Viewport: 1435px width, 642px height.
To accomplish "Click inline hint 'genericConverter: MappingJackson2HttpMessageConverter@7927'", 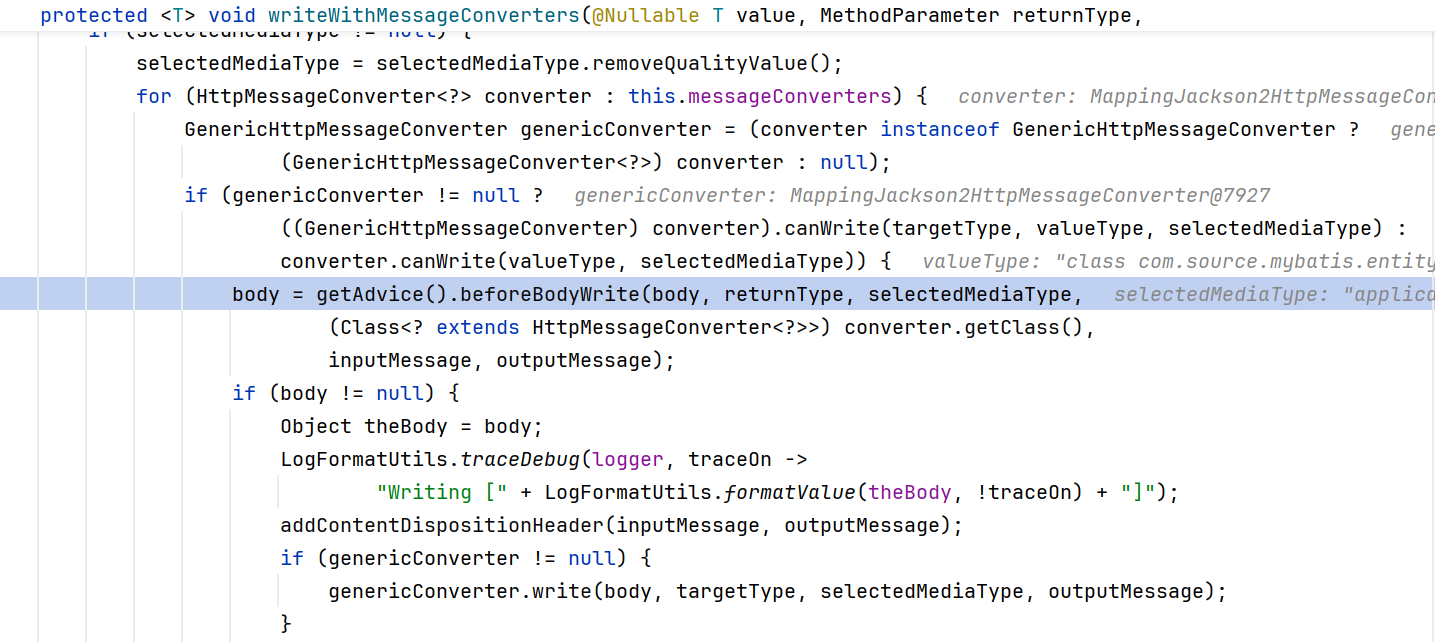I will click(922, 195).
